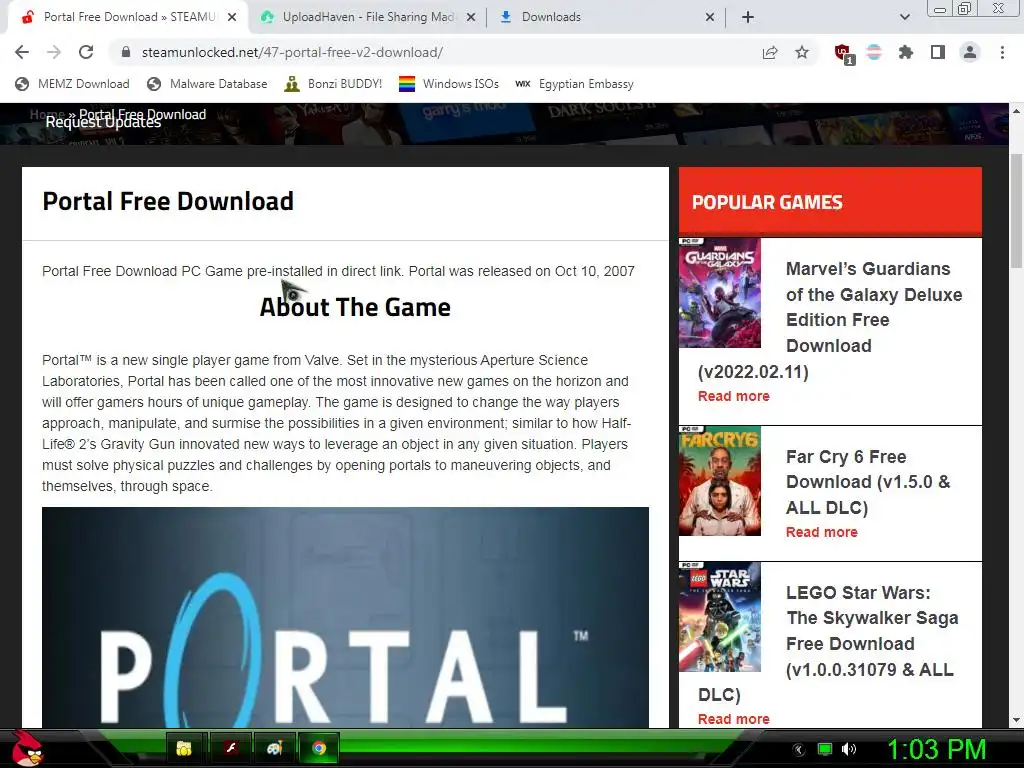Open the Chrome profile avatar
This screenshot has height=768, width=1024.
[970, 52]
